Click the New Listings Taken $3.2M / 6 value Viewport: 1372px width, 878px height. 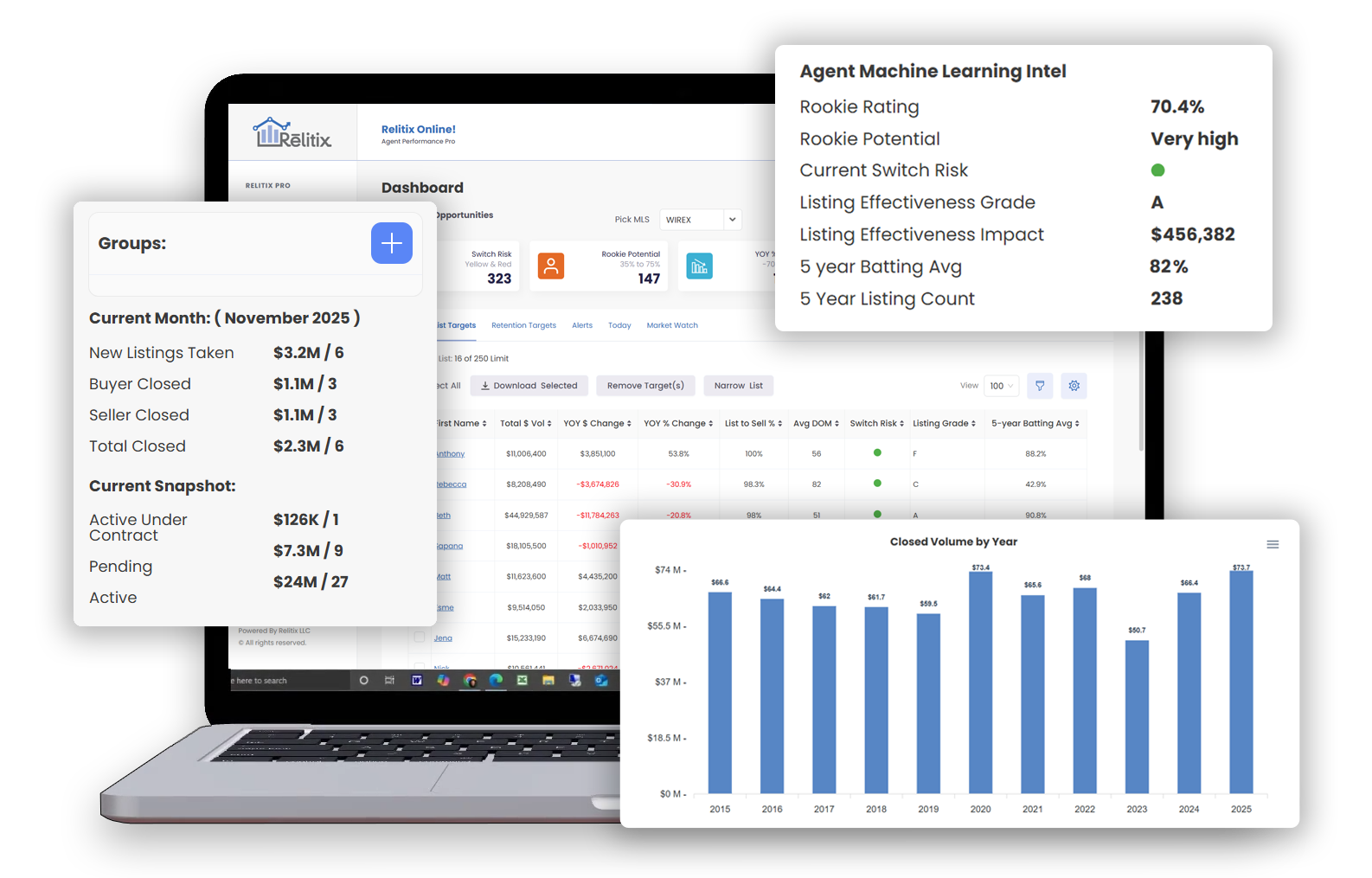click(x=308, y=353)
